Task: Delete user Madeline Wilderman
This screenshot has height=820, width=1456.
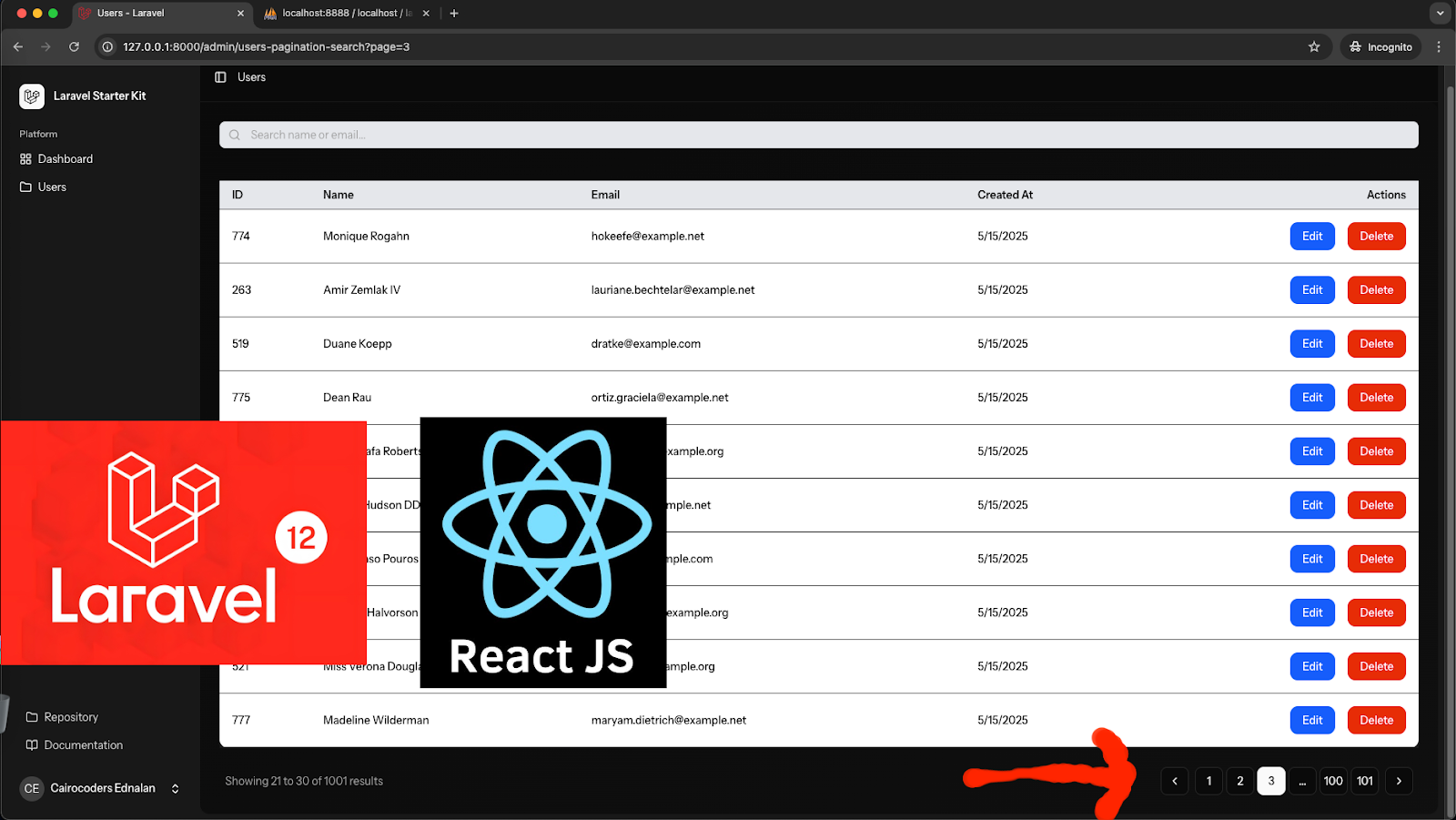Action: [1376, 720]
